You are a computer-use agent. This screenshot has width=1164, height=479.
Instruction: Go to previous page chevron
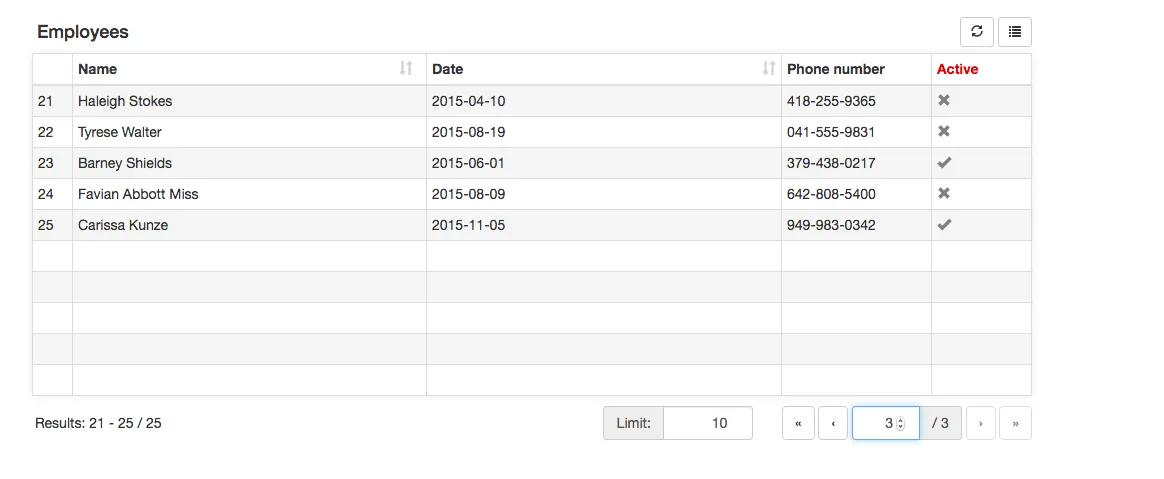click(x=833, y=423)
